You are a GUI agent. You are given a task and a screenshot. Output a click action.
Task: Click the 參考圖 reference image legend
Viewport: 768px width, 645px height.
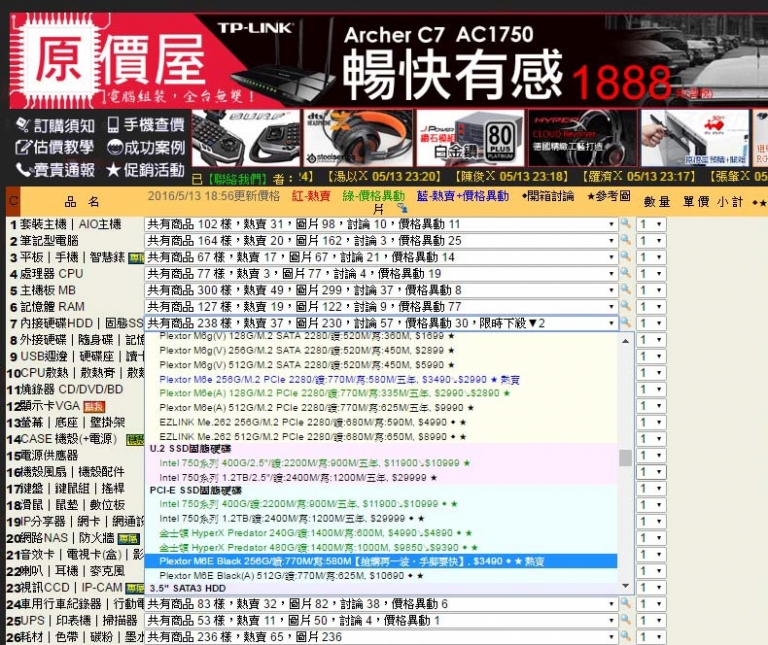tap(609, 196)
